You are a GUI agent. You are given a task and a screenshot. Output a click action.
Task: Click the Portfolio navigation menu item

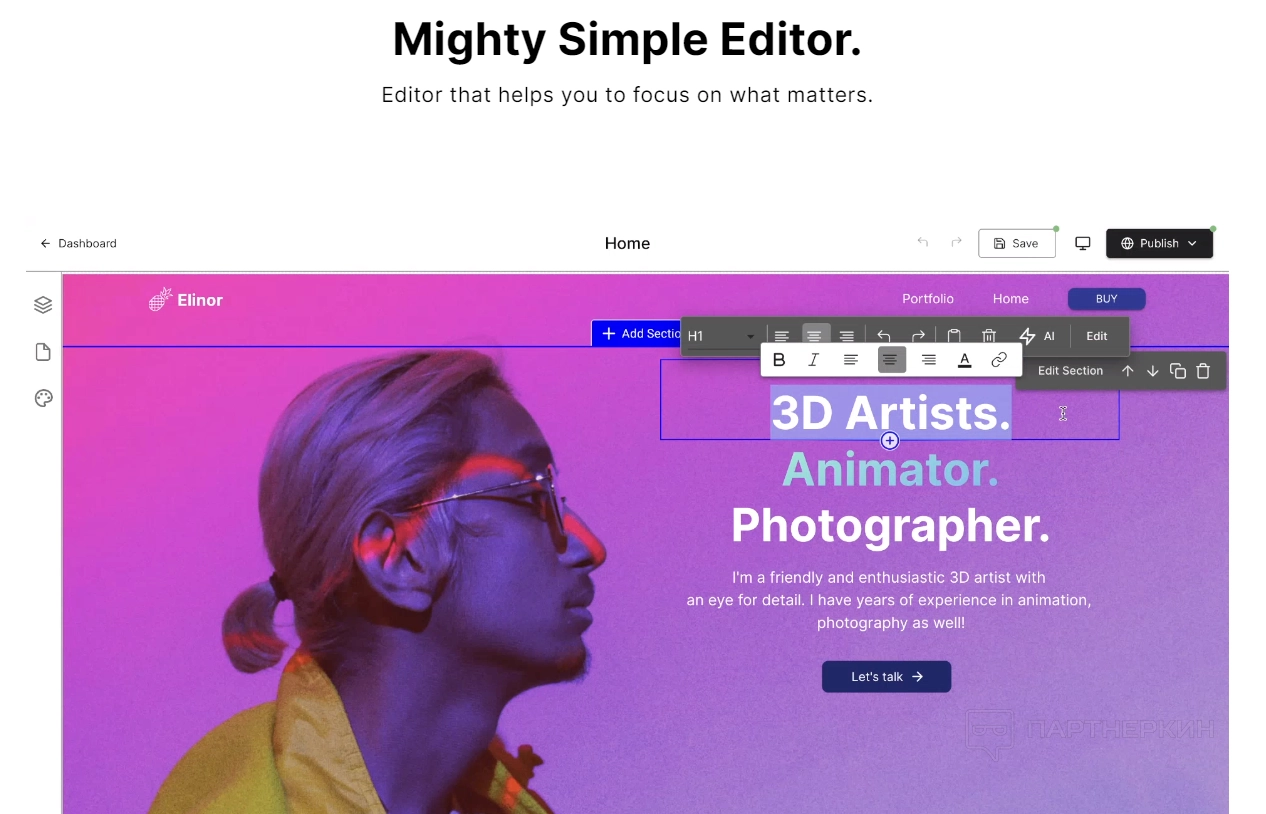tap(928, 299)
